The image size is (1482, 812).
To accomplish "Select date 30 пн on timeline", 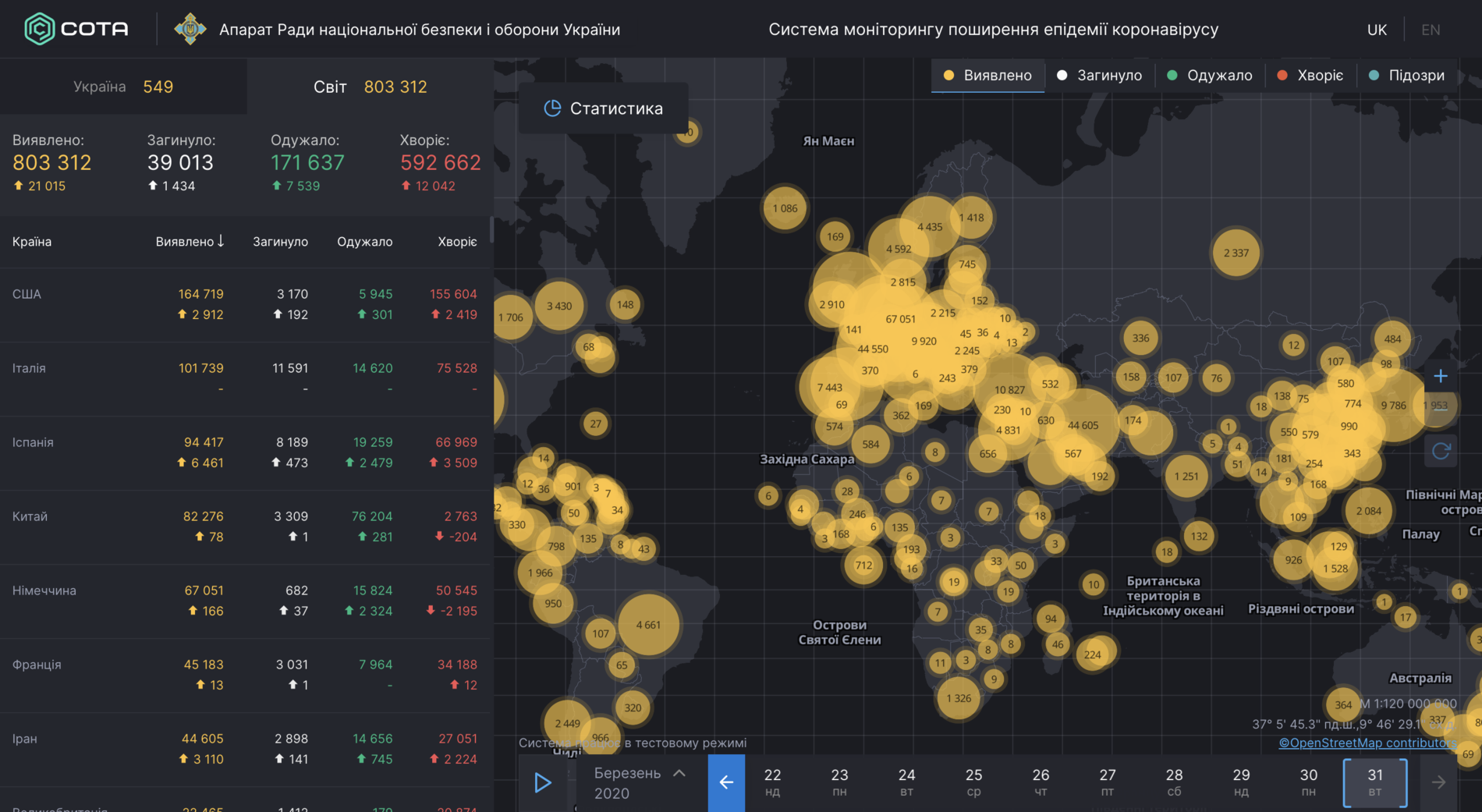I will coord(1309,782).
